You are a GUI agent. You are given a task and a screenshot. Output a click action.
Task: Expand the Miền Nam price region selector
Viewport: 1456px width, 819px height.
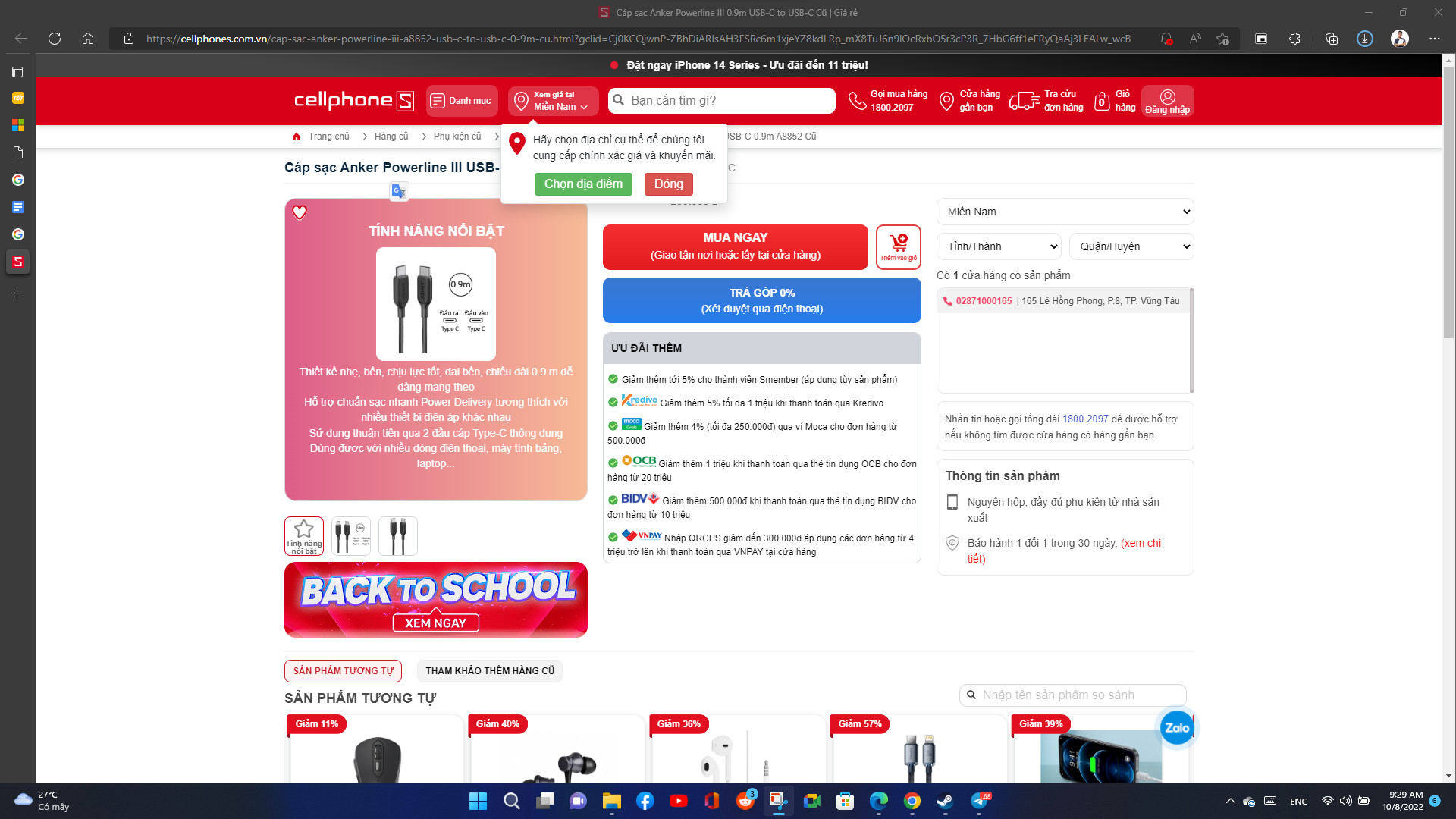[553, 101]
